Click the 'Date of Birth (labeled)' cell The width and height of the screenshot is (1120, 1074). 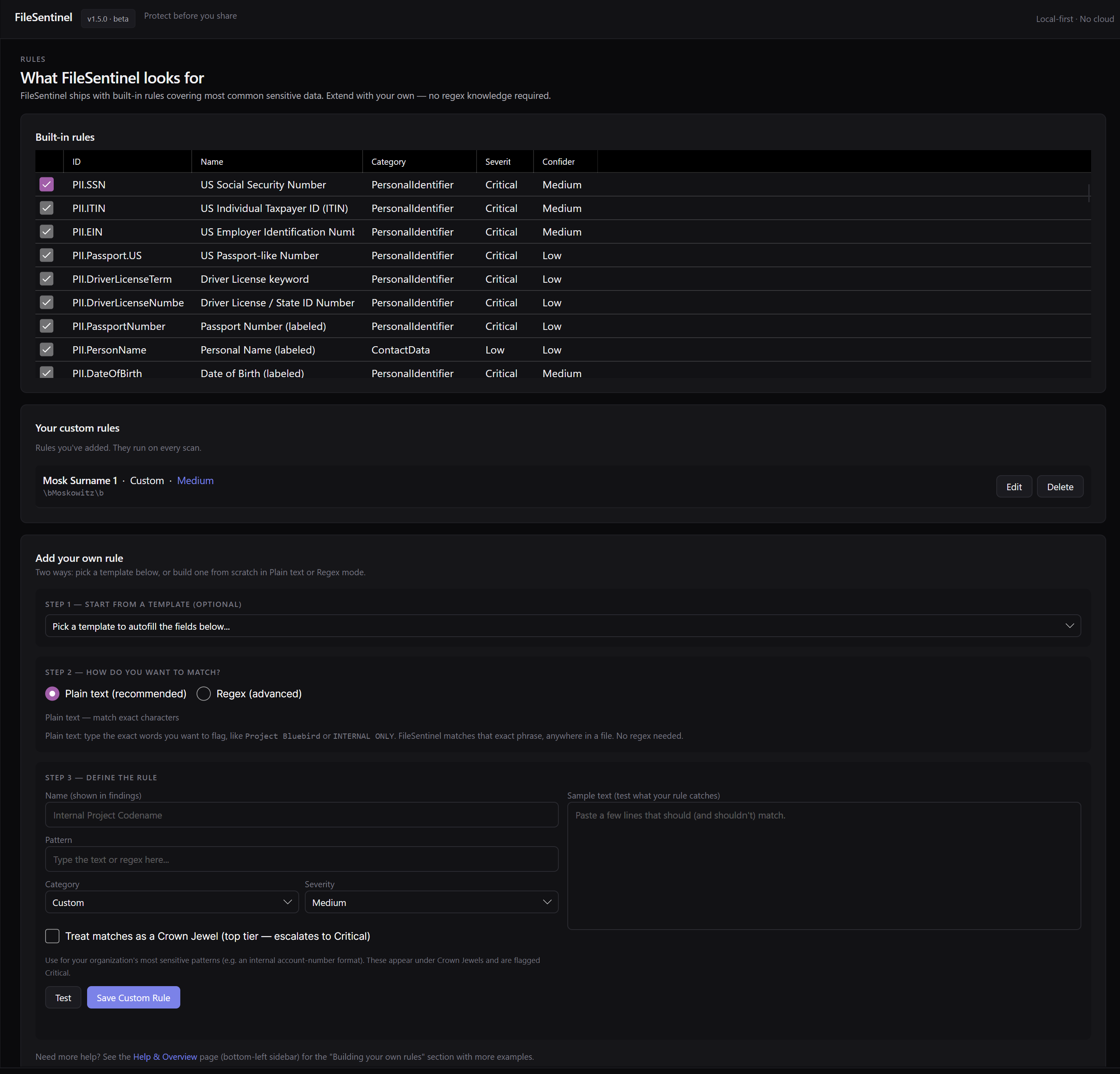[x=252, y=373]
